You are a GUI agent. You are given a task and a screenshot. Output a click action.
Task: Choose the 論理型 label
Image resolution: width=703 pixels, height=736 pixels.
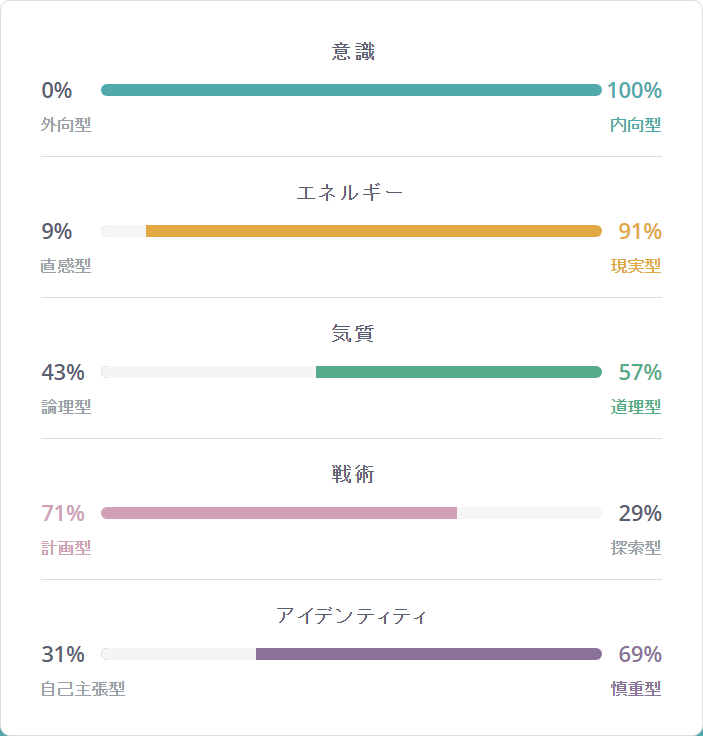[66, 407]
